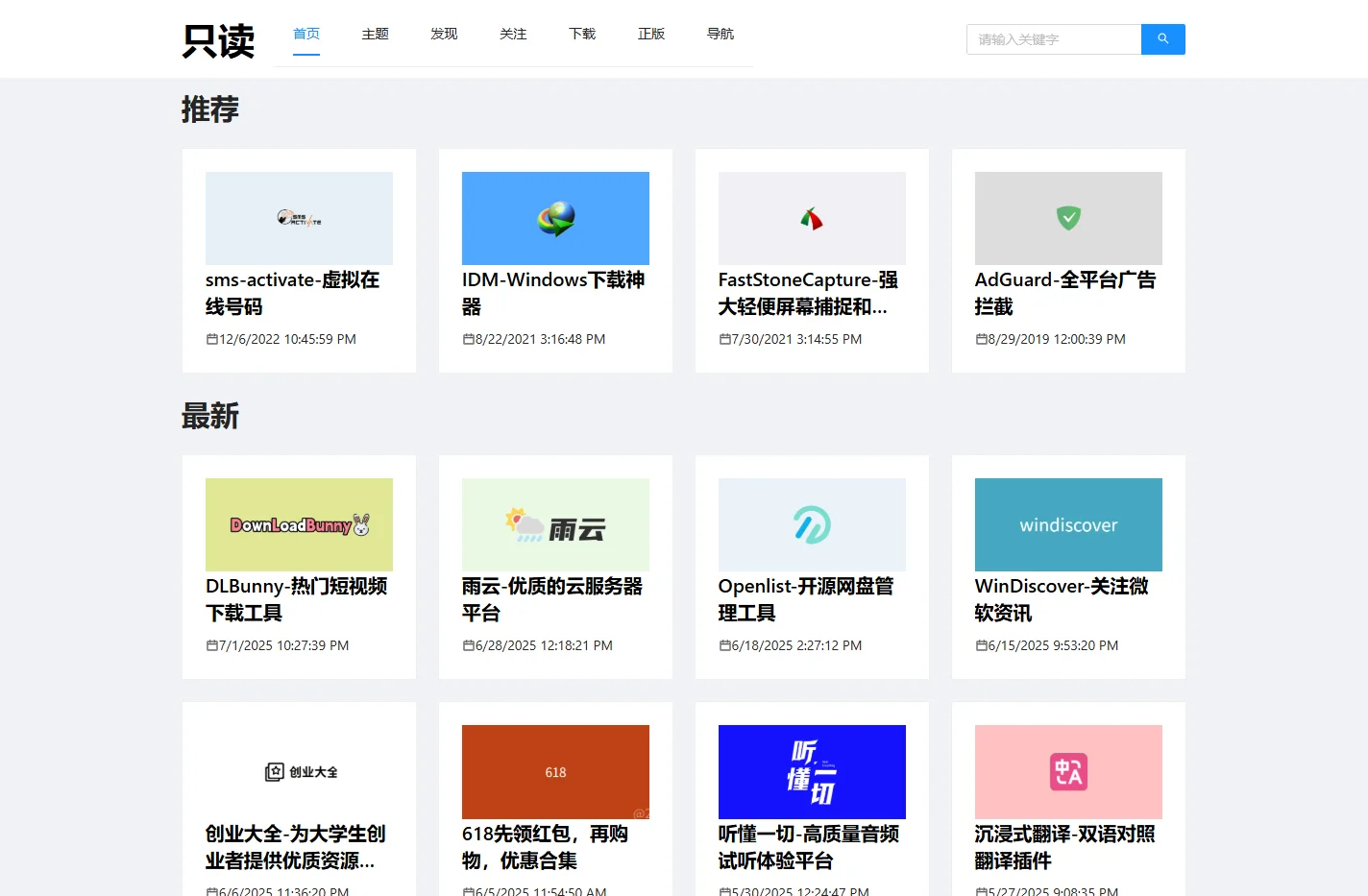The height and width of the screenshot is (896, 1368).
Task: Go to the 正版 nav tab
Action: point(651,34)
